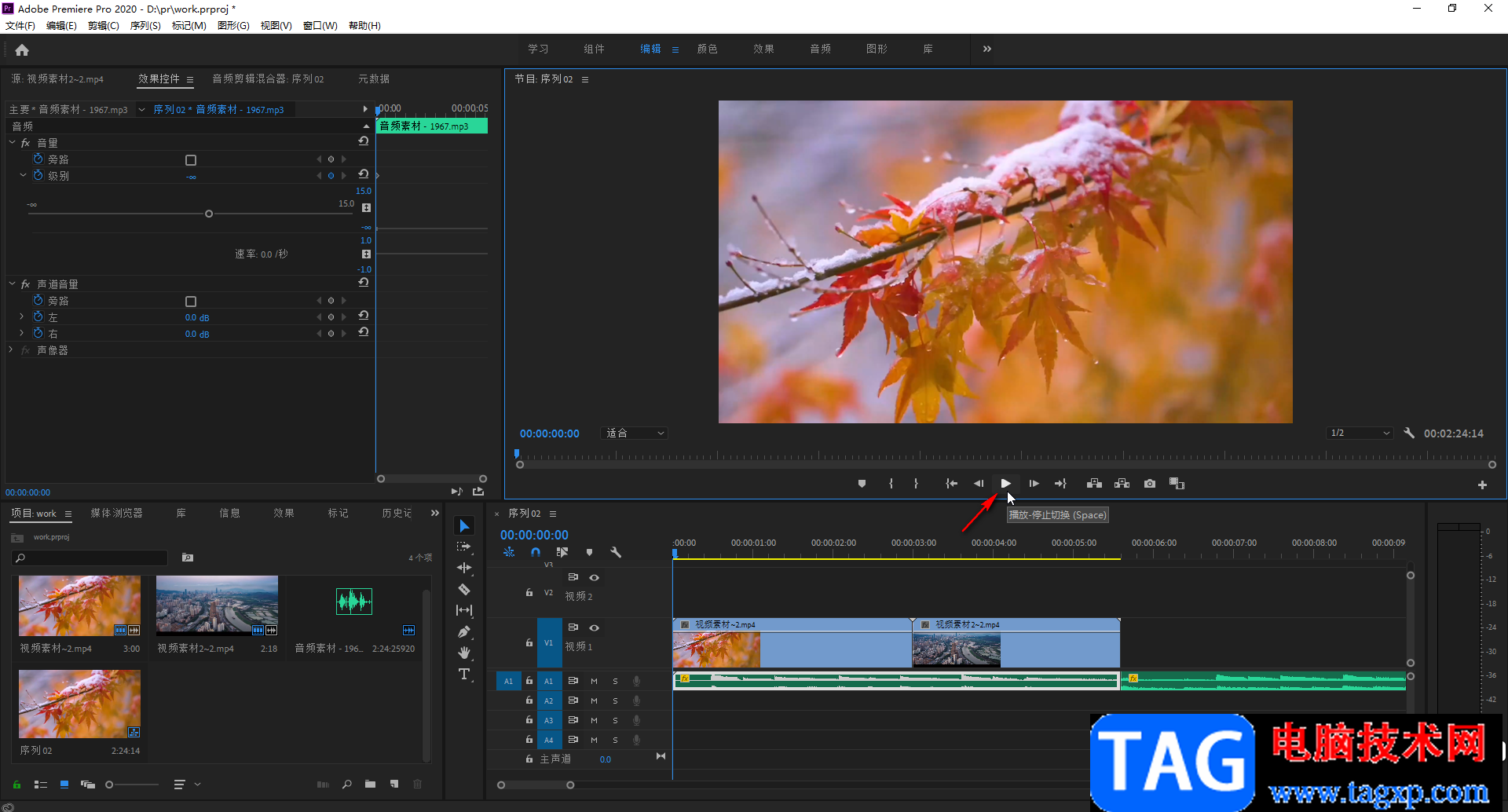Viewport: 1508px width, 812px height.
Task: Select the Hand tool
Action: [x=464, y=653]
